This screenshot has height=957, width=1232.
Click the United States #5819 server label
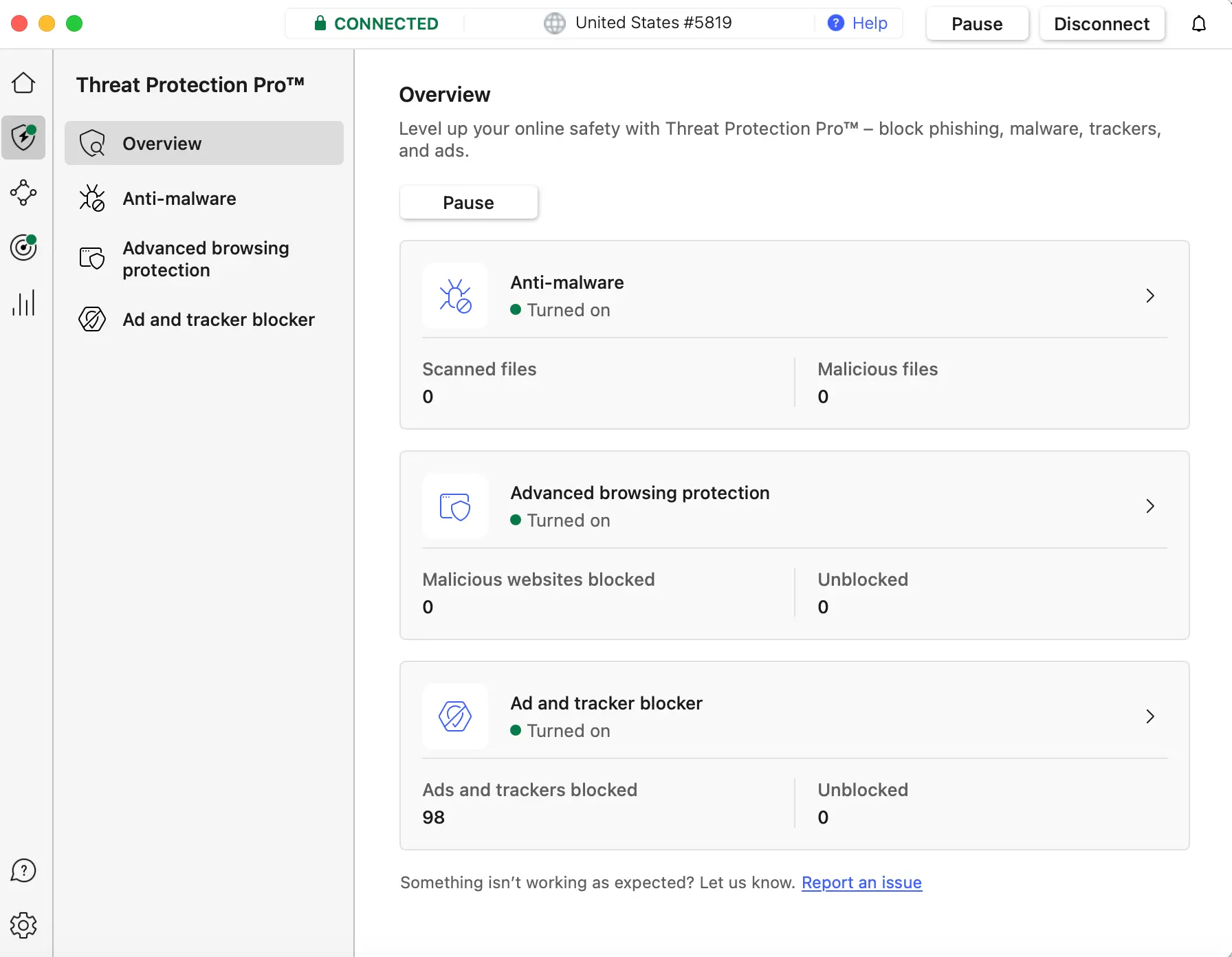pos(653,23)
